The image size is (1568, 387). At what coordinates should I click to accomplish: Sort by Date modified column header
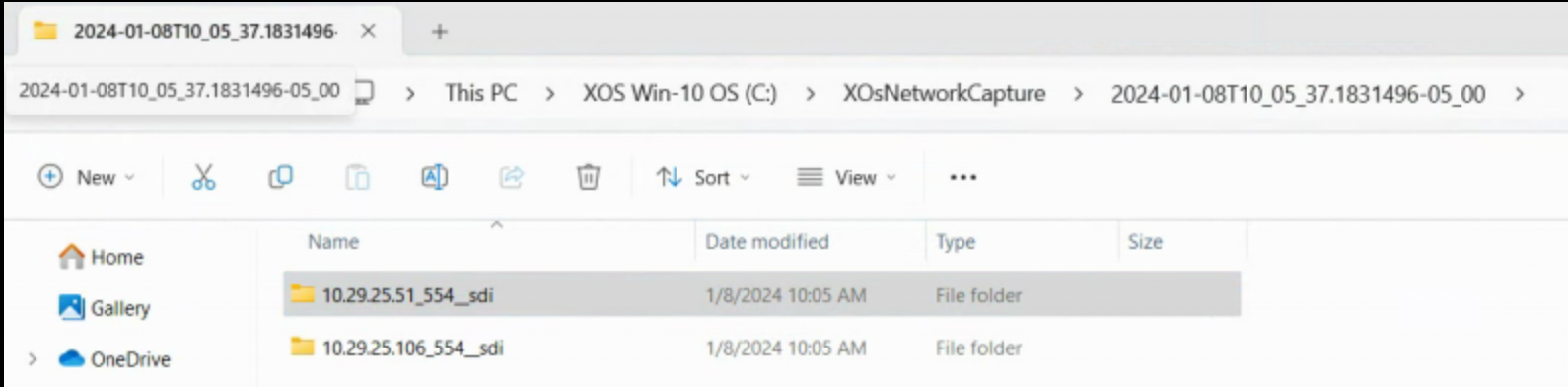767,242
